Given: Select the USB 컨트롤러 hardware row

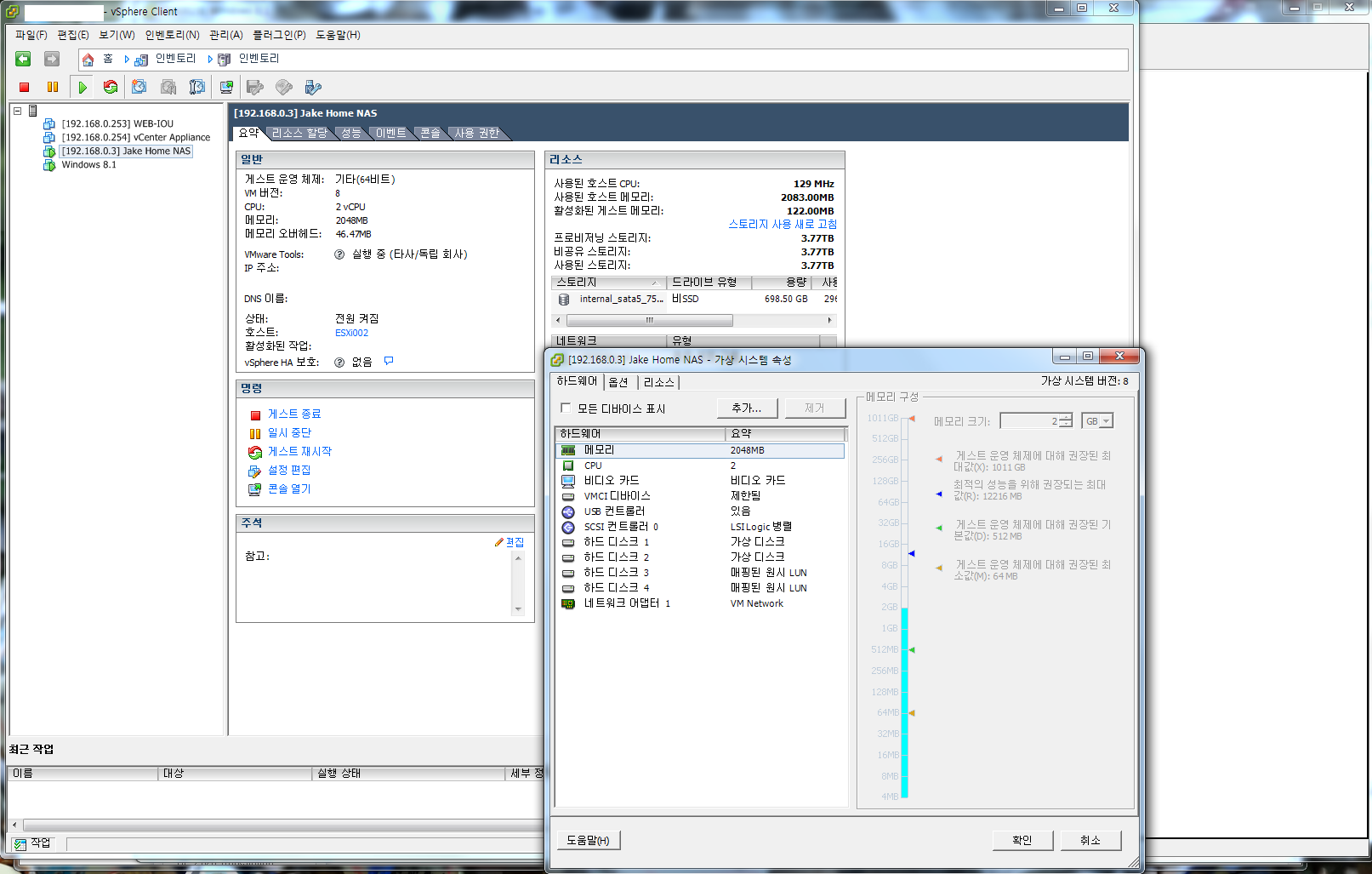Looking at the screenshot, I should (x=700, y=511).
